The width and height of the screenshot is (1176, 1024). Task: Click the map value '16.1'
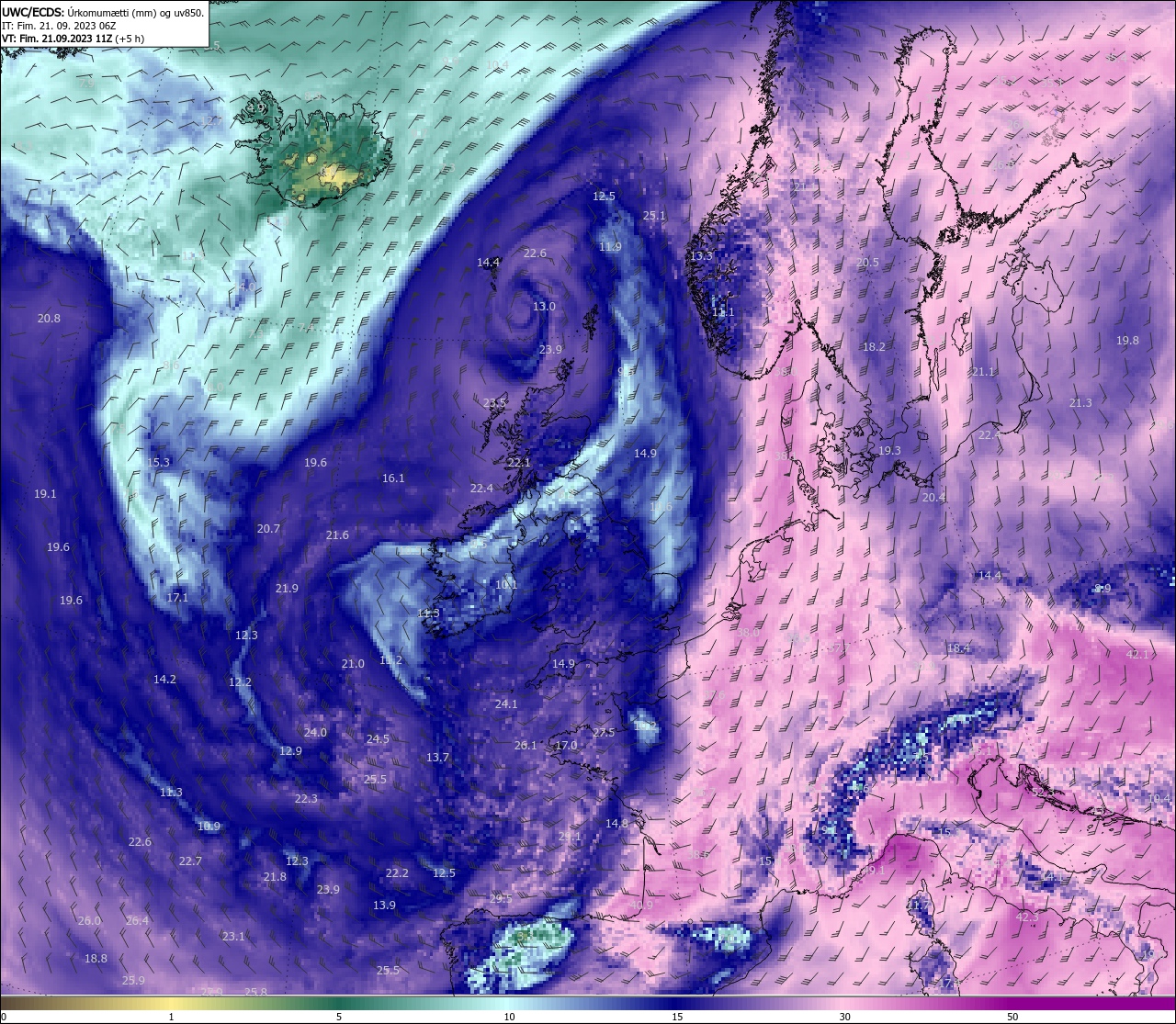coord(393,478)
